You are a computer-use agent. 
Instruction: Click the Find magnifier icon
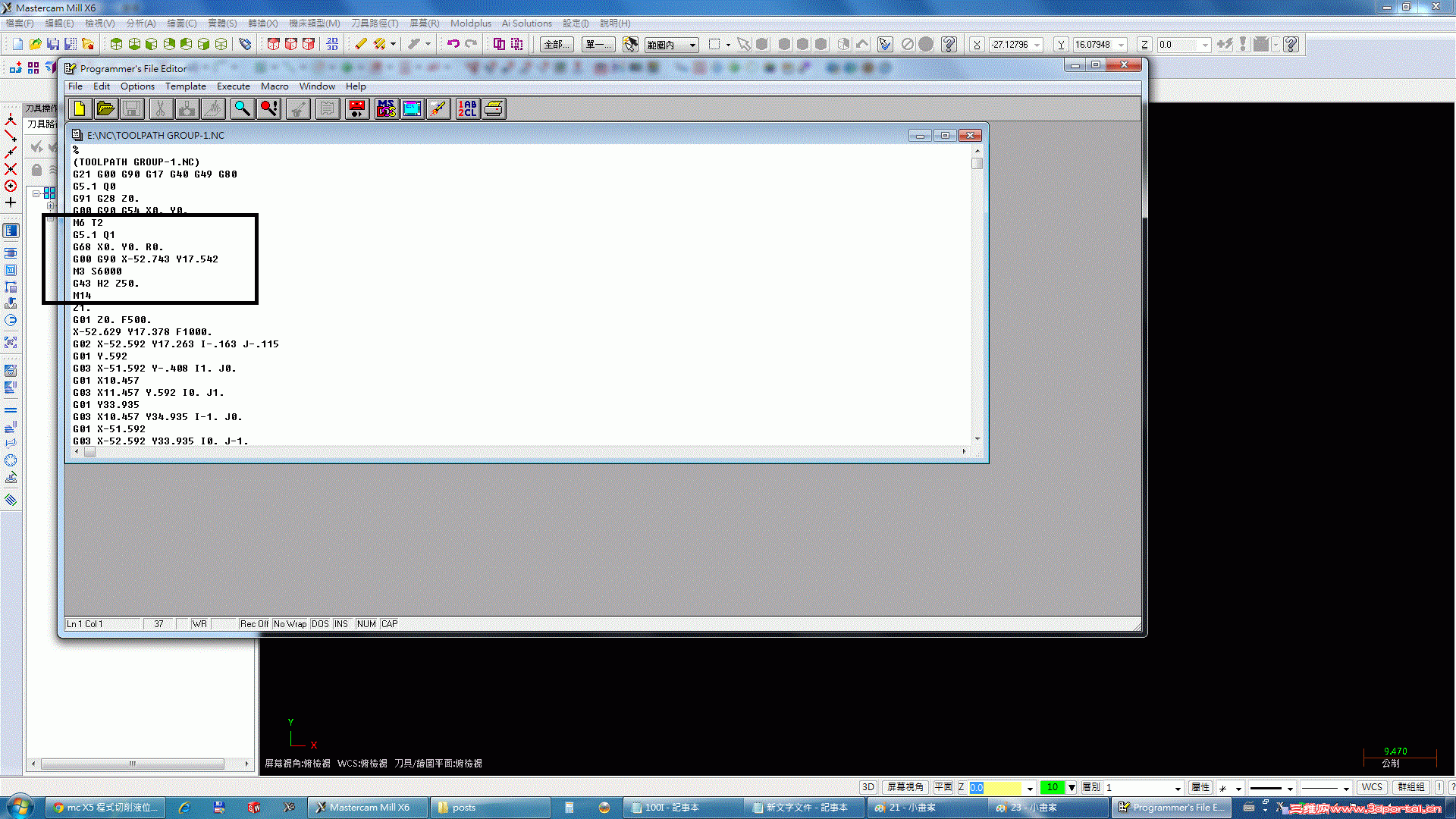tap(242, 109)
